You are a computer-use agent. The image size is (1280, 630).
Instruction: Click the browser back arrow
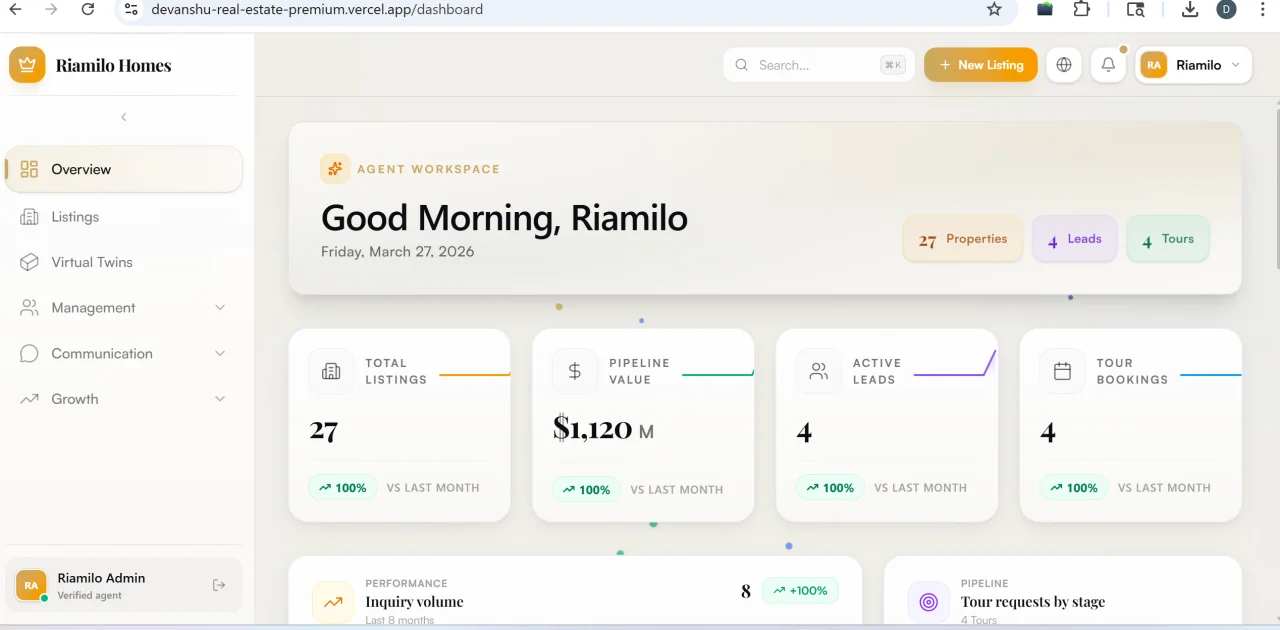point(15,9)
